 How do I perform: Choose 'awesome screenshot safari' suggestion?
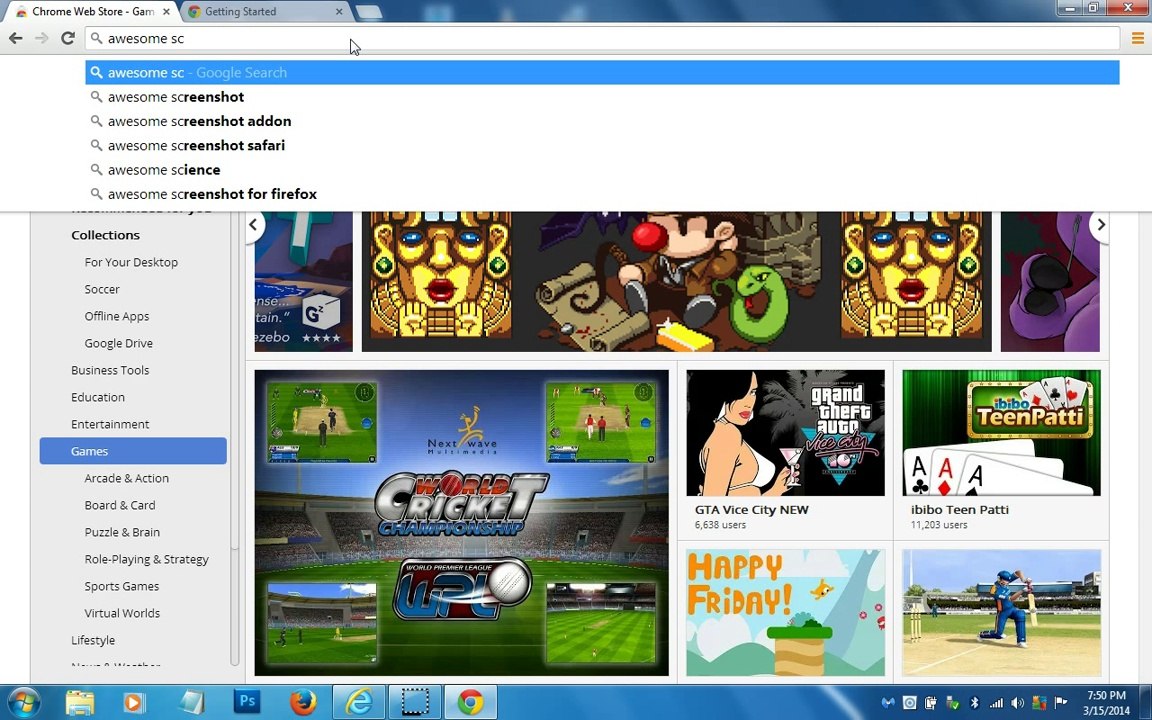[x=602, y=145]
